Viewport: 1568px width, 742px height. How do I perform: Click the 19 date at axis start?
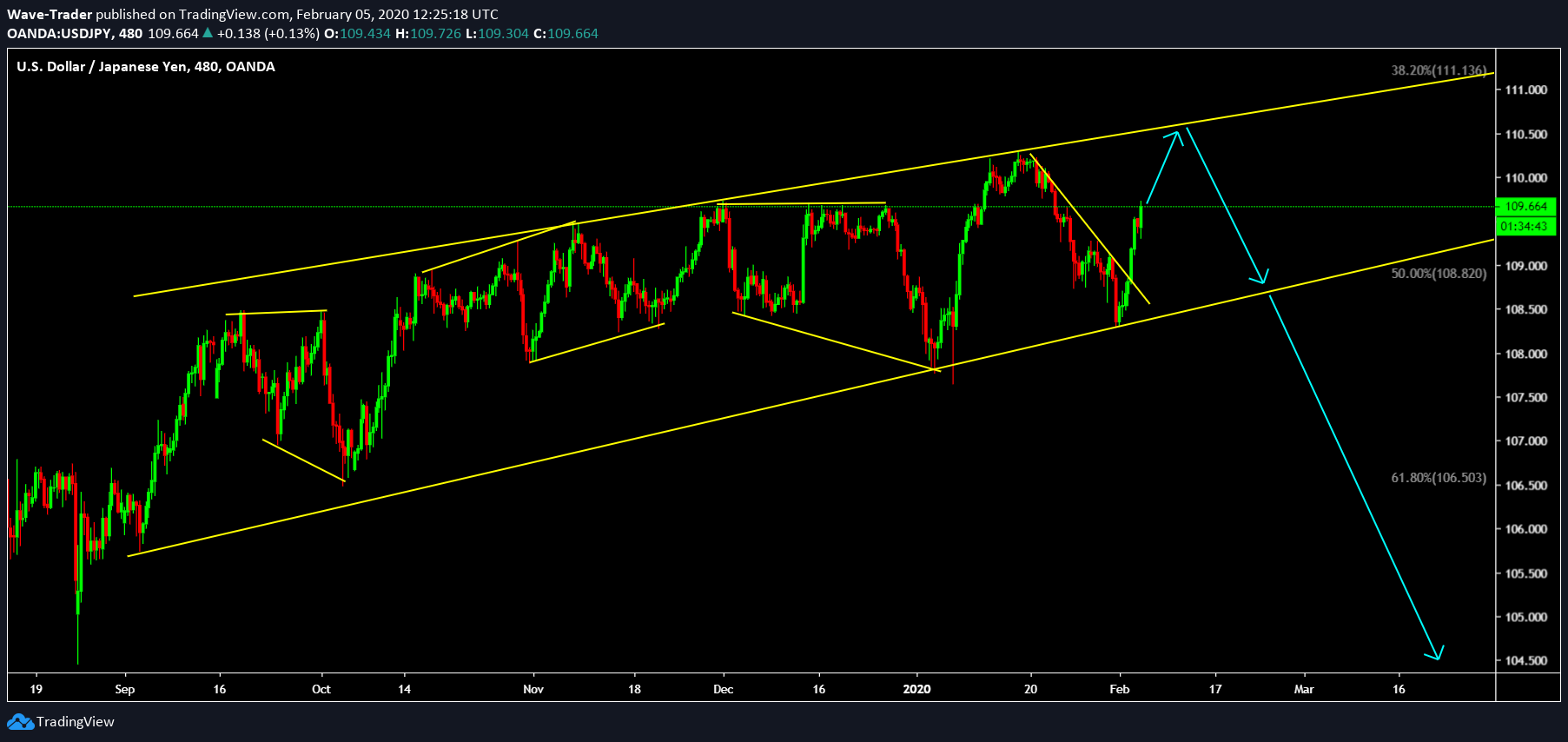pyautogui.click(x=36, y=689)
